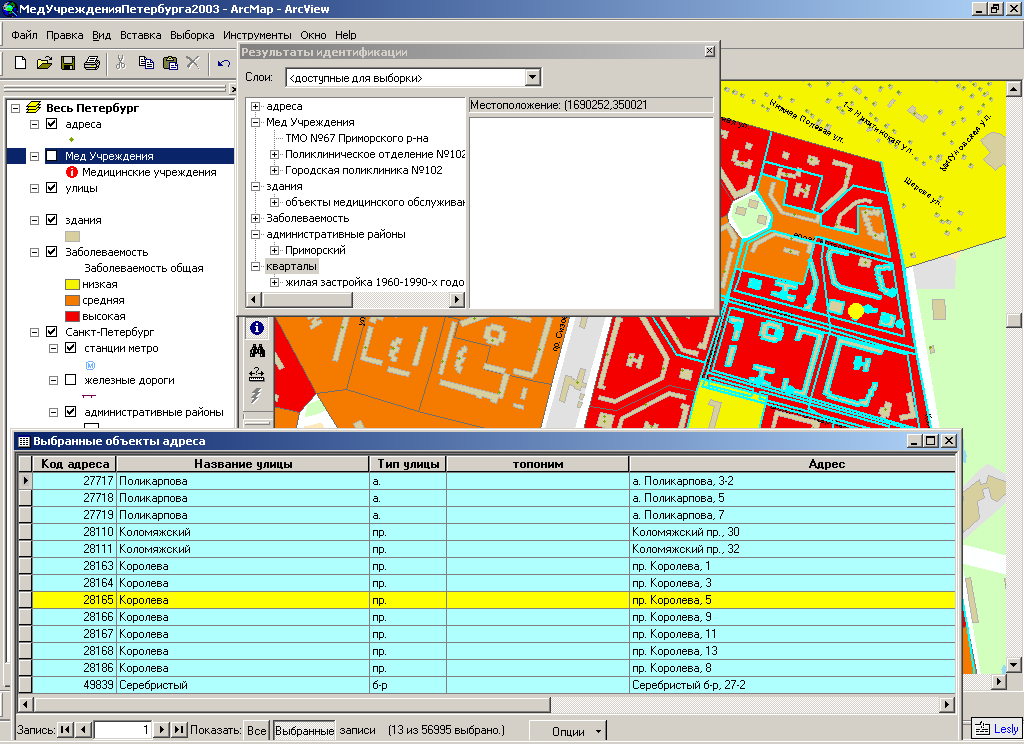The height and width of the screenshot is (744, 1024).
Task: Toggle the улицы layer checkbox
Action: pyautogui.click(x=52, y=187)
